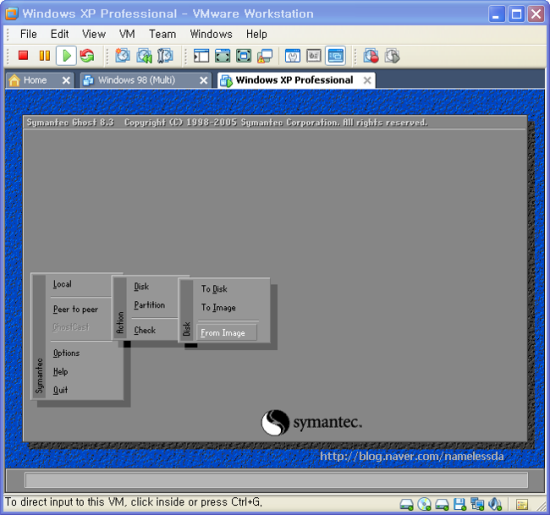This screenshot has height=515, width=550.
Task: Open the Team menu
Action: [x=163, y=34]
